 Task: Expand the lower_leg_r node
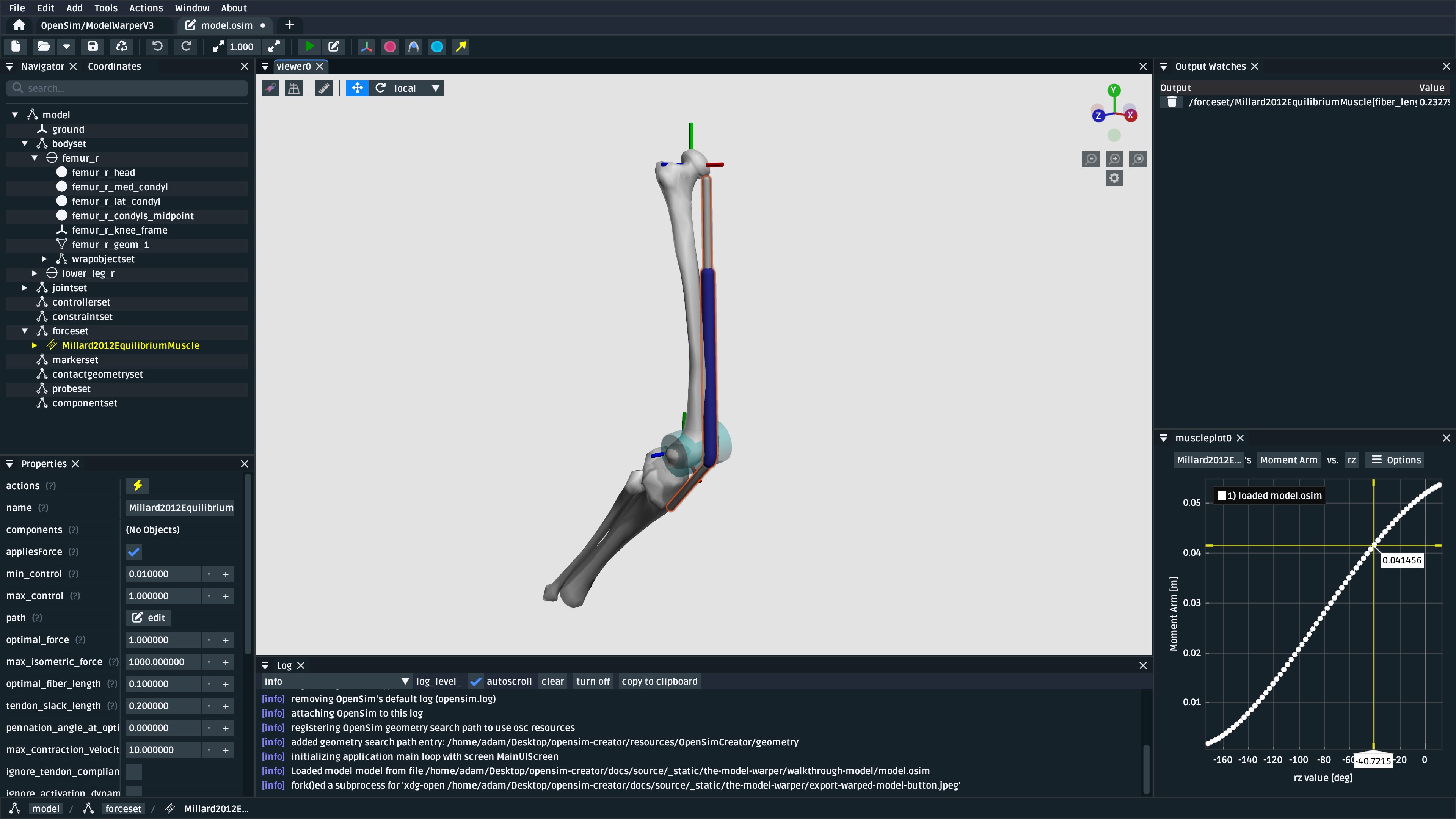click(x=35, y=273)
